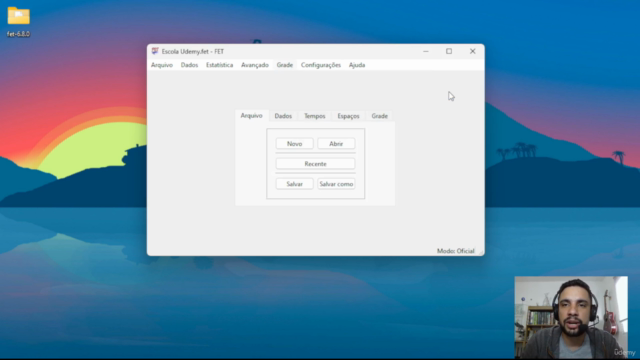Maximize the FET window
The width and height of the screenshot is (640, 360).
click(449, 51)
